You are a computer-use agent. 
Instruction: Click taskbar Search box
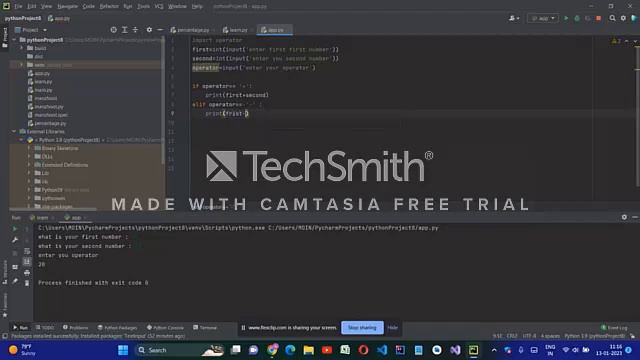point(180,350)
